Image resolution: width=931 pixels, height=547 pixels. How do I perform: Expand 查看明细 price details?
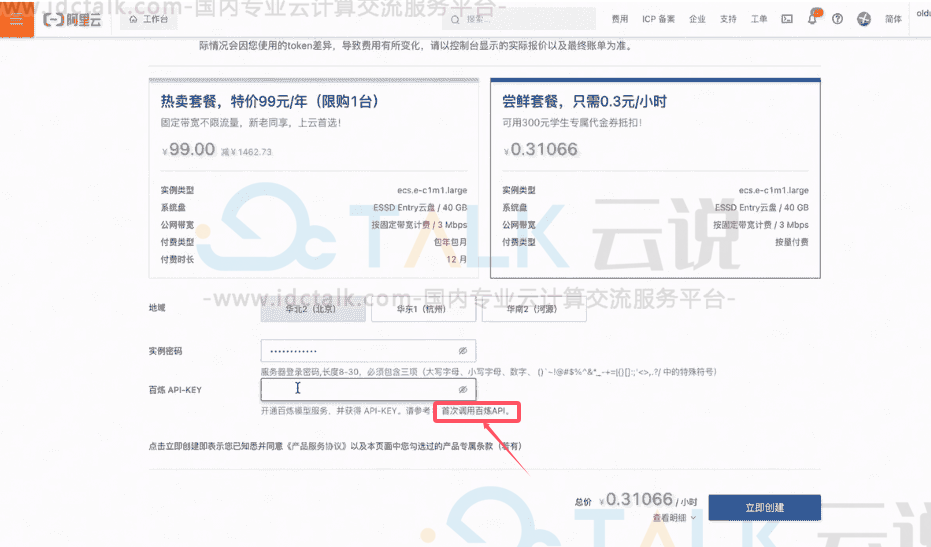click(674, 518)
